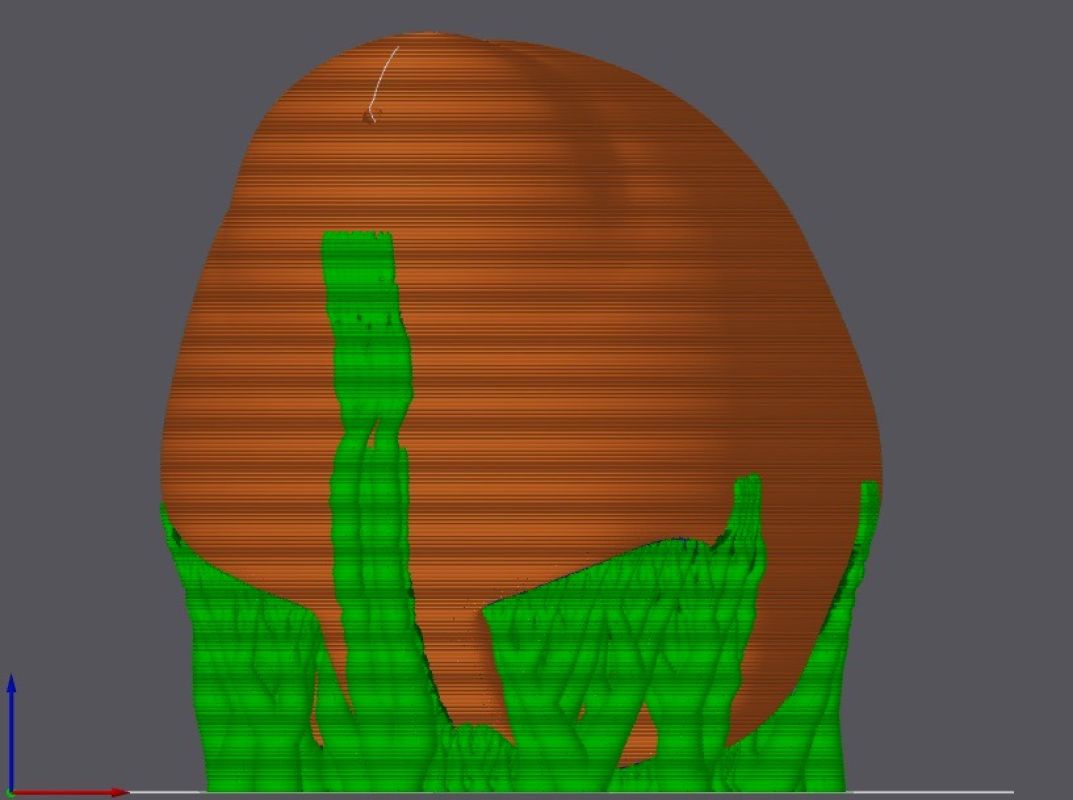Viewport: 1073px width, 800px height.
Task: Select the white travel line near the model top
Action: tap(382, 75)
